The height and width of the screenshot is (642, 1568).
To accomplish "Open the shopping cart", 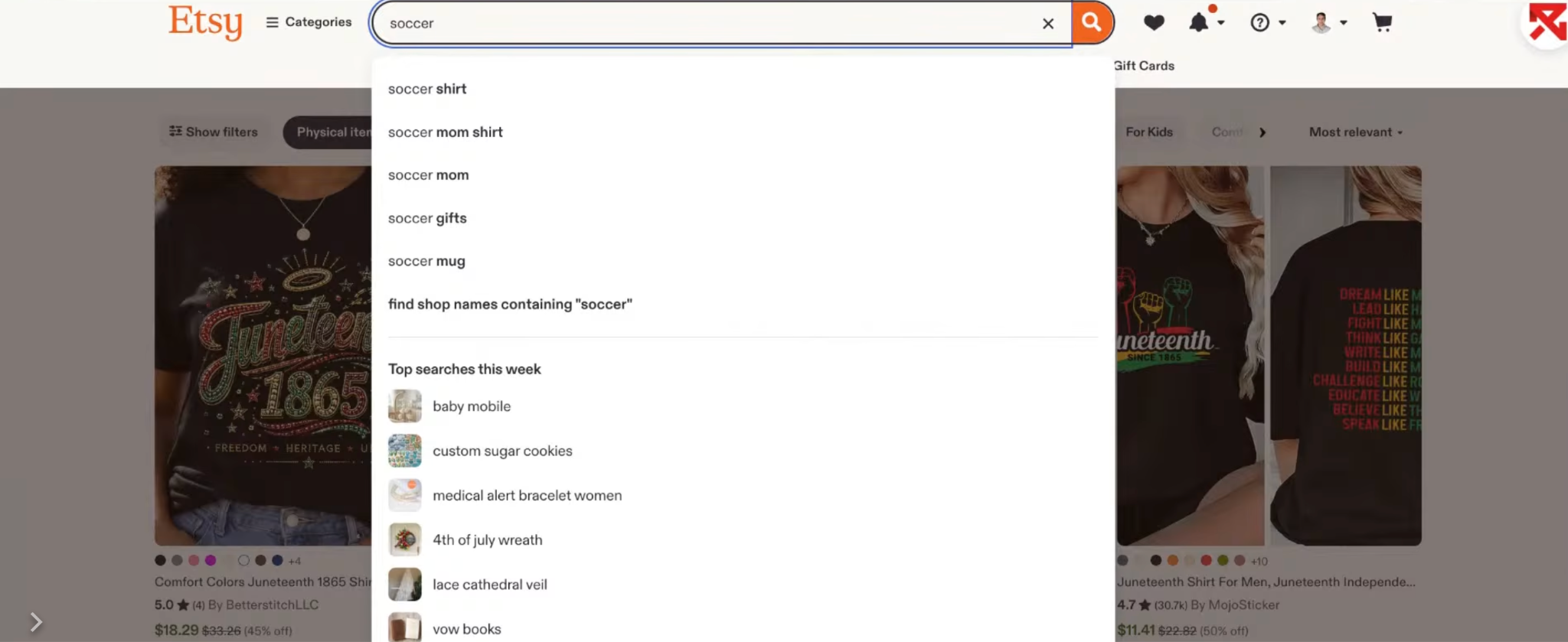I will click(1382, 22).
